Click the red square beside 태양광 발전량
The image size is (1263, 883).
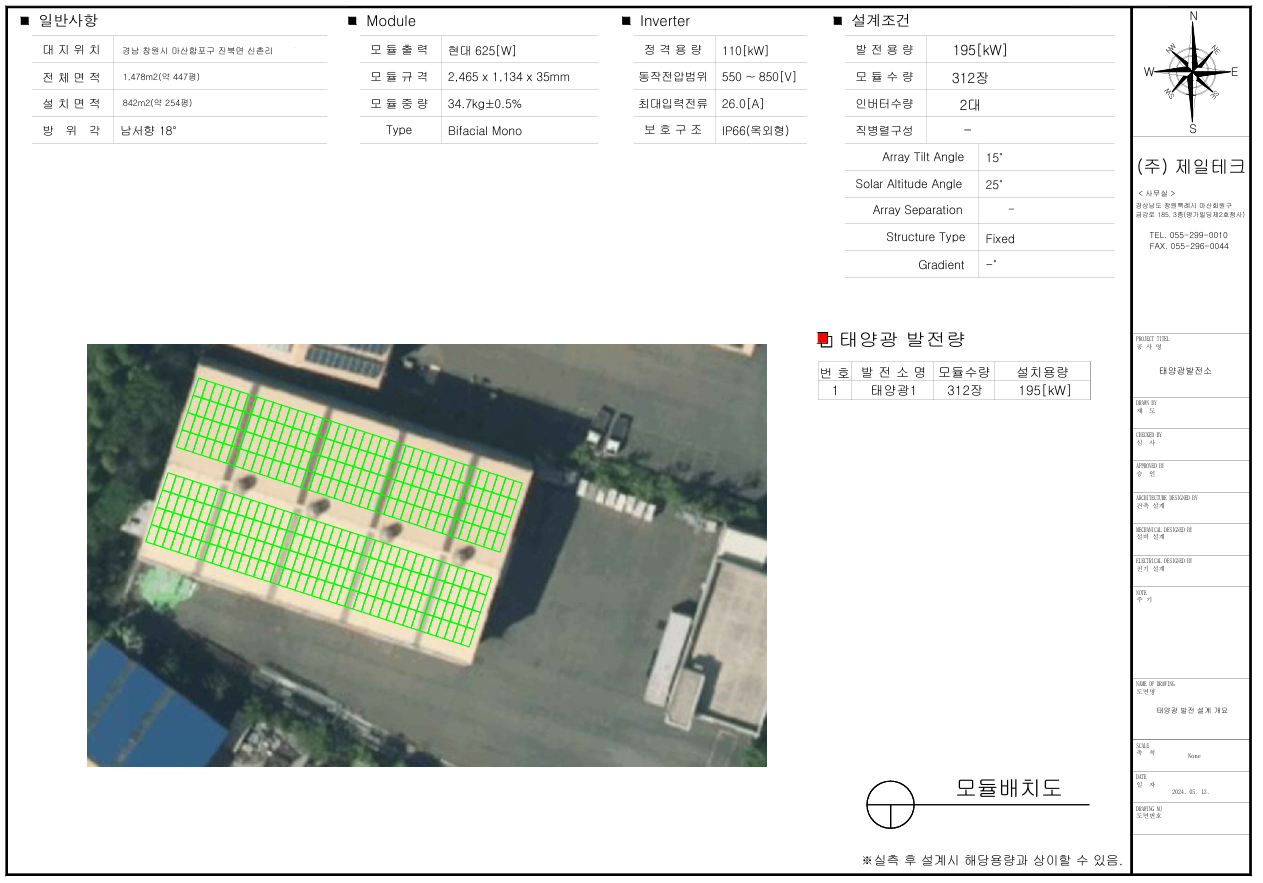(x=823, y=340)
